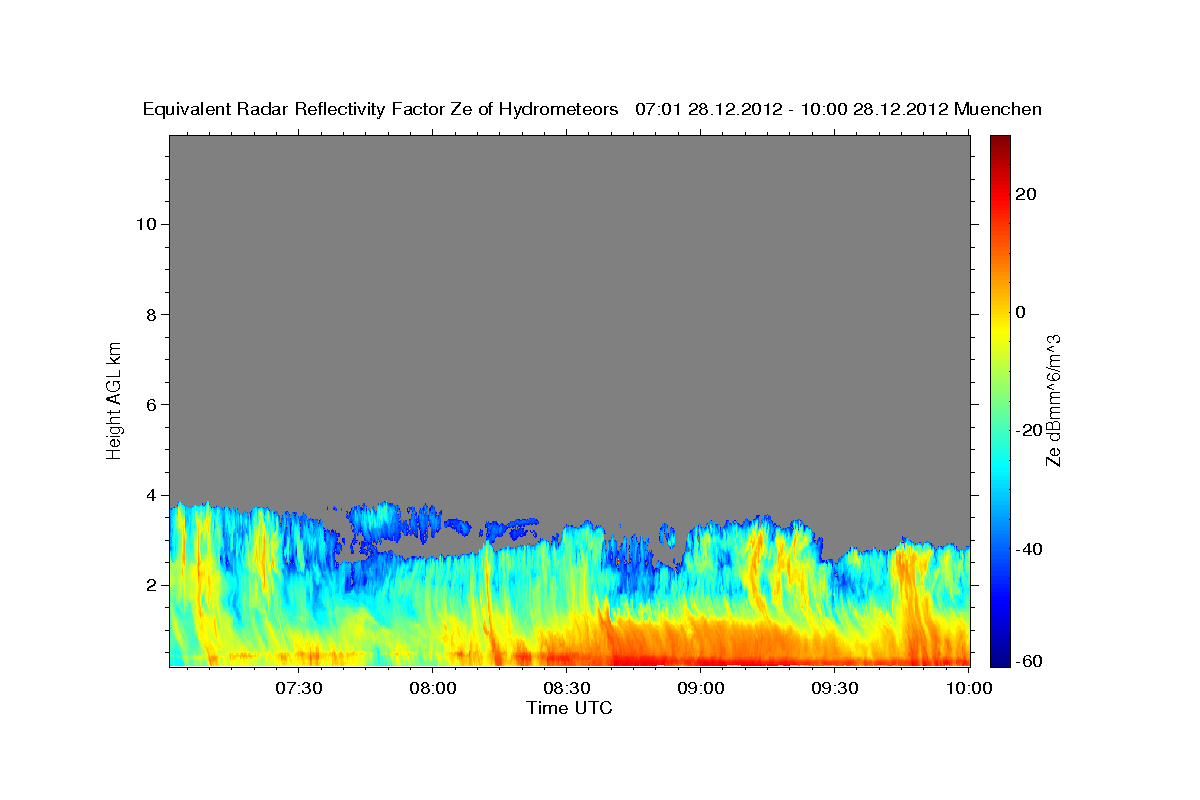Click the colorbar label '20'
The height and width of the screenshot is (800, 1200).
coord(1026,194)
